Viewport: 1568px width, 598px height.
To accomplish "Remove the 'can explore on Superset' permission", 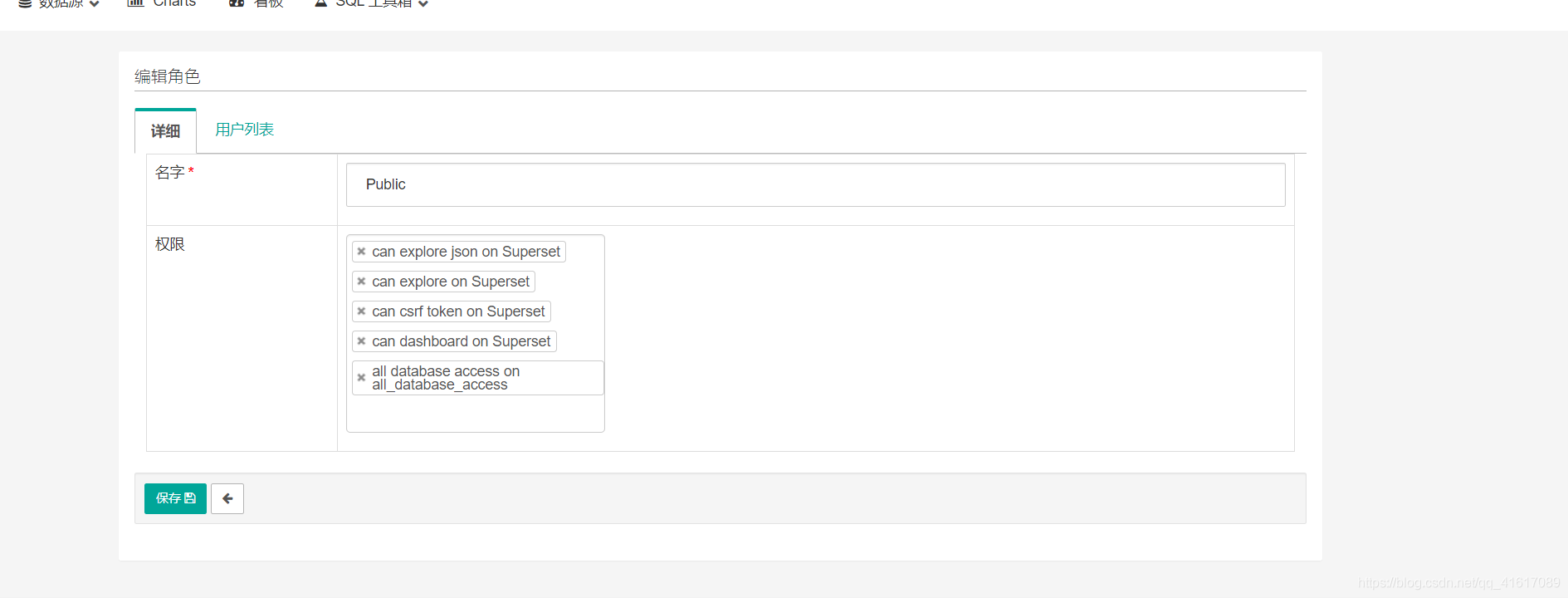I will click(362, 281).
